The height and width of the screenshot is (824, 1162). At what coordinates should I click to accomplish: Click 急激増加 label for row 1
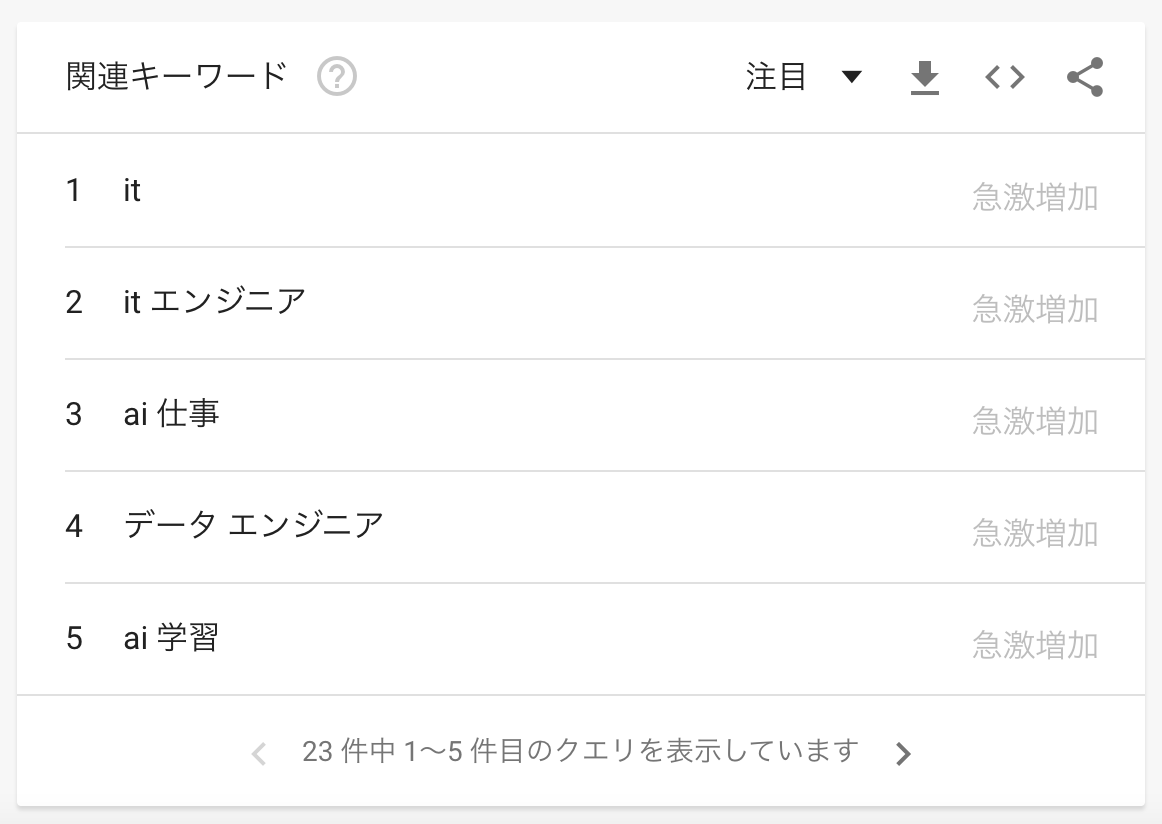tap(1035, 198)
